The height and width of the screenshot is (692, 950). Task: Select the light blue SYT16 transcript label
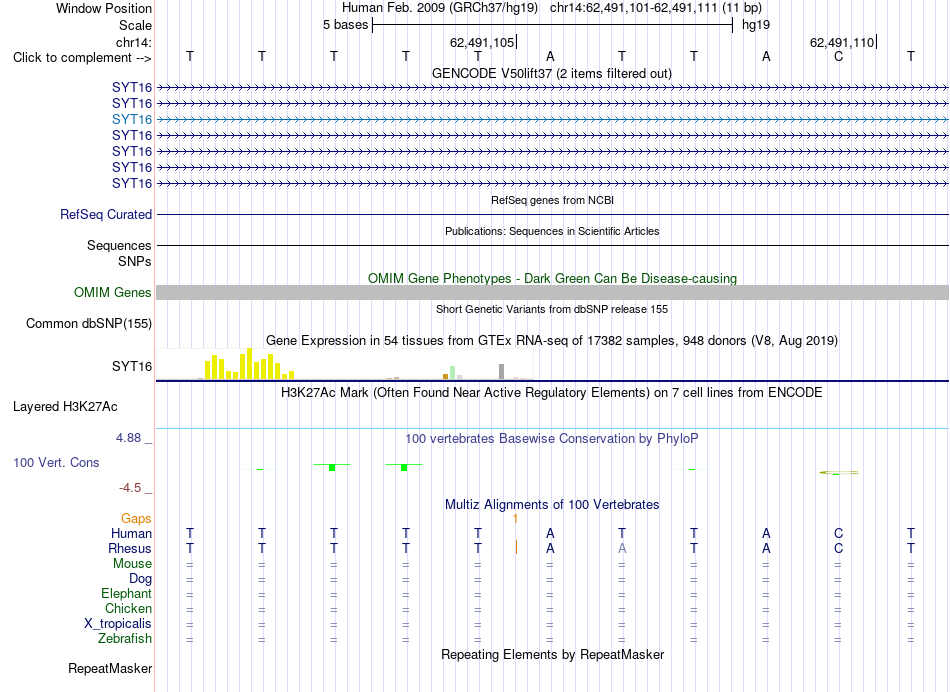coord(131,119)
